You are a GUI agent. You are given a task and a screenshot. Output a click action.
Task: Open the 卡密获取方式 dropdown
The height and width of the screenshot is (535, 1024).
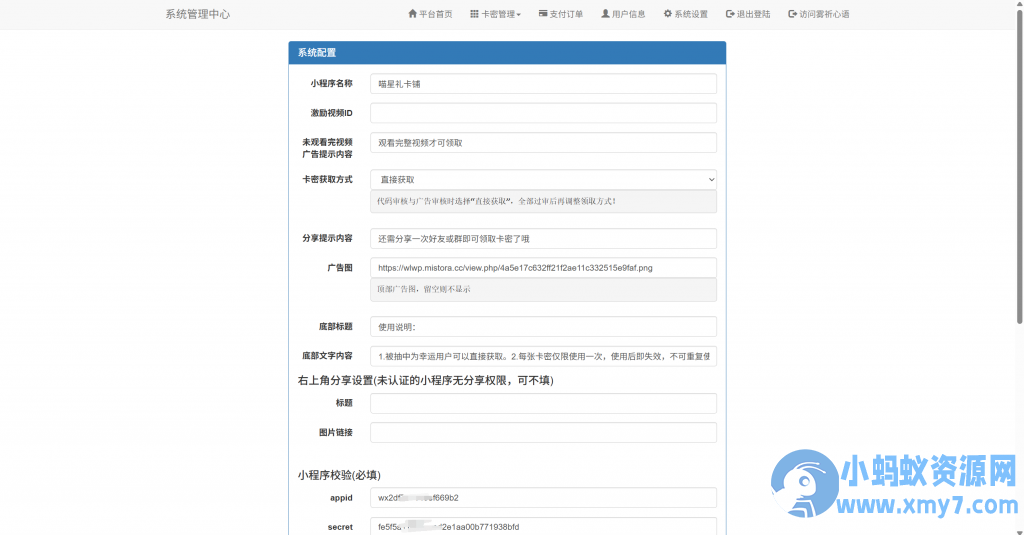[543, 180]
